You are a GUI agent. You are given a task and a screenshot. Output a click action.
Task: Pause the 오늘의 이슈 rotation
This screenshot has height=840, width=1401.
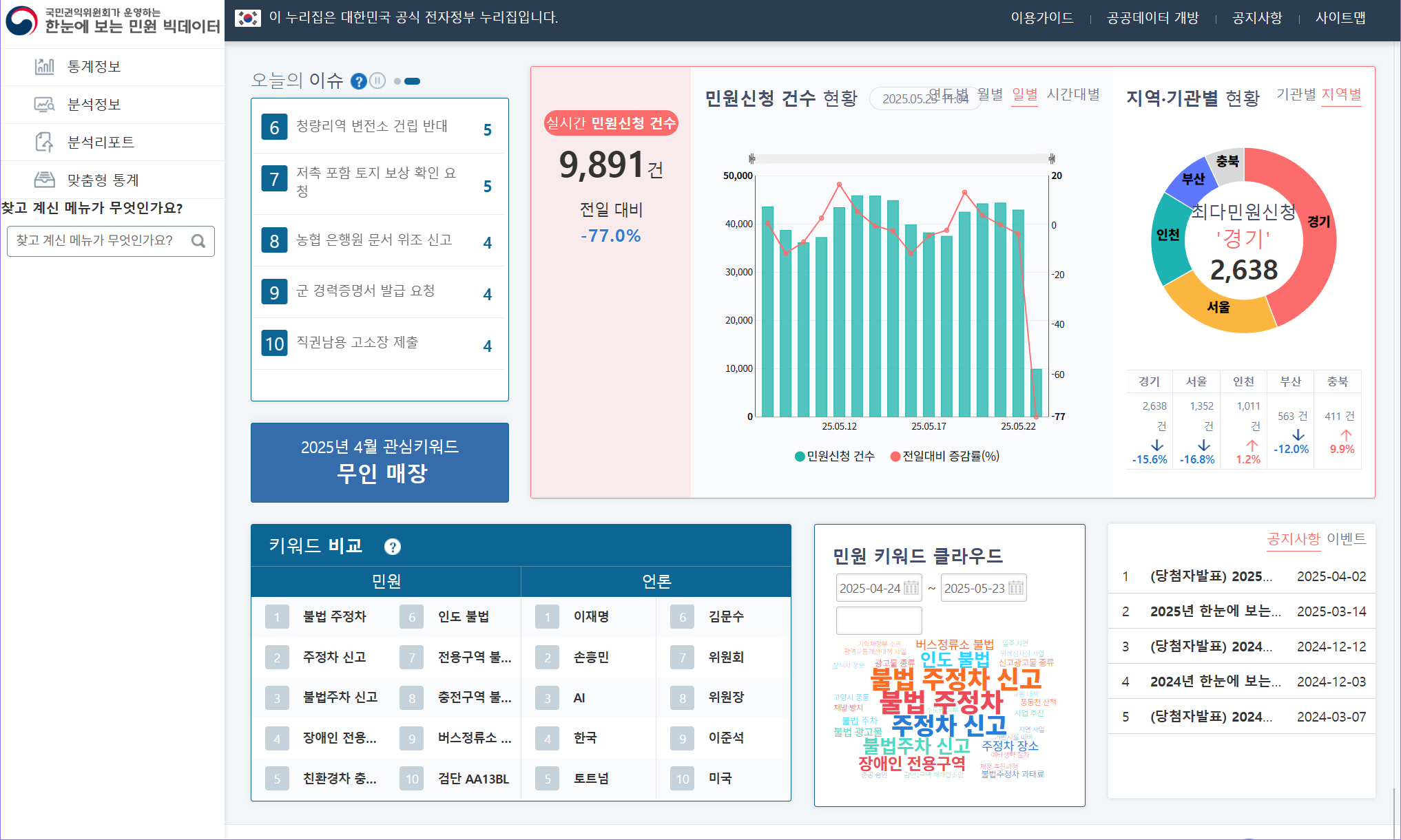[x=378, y=81]
